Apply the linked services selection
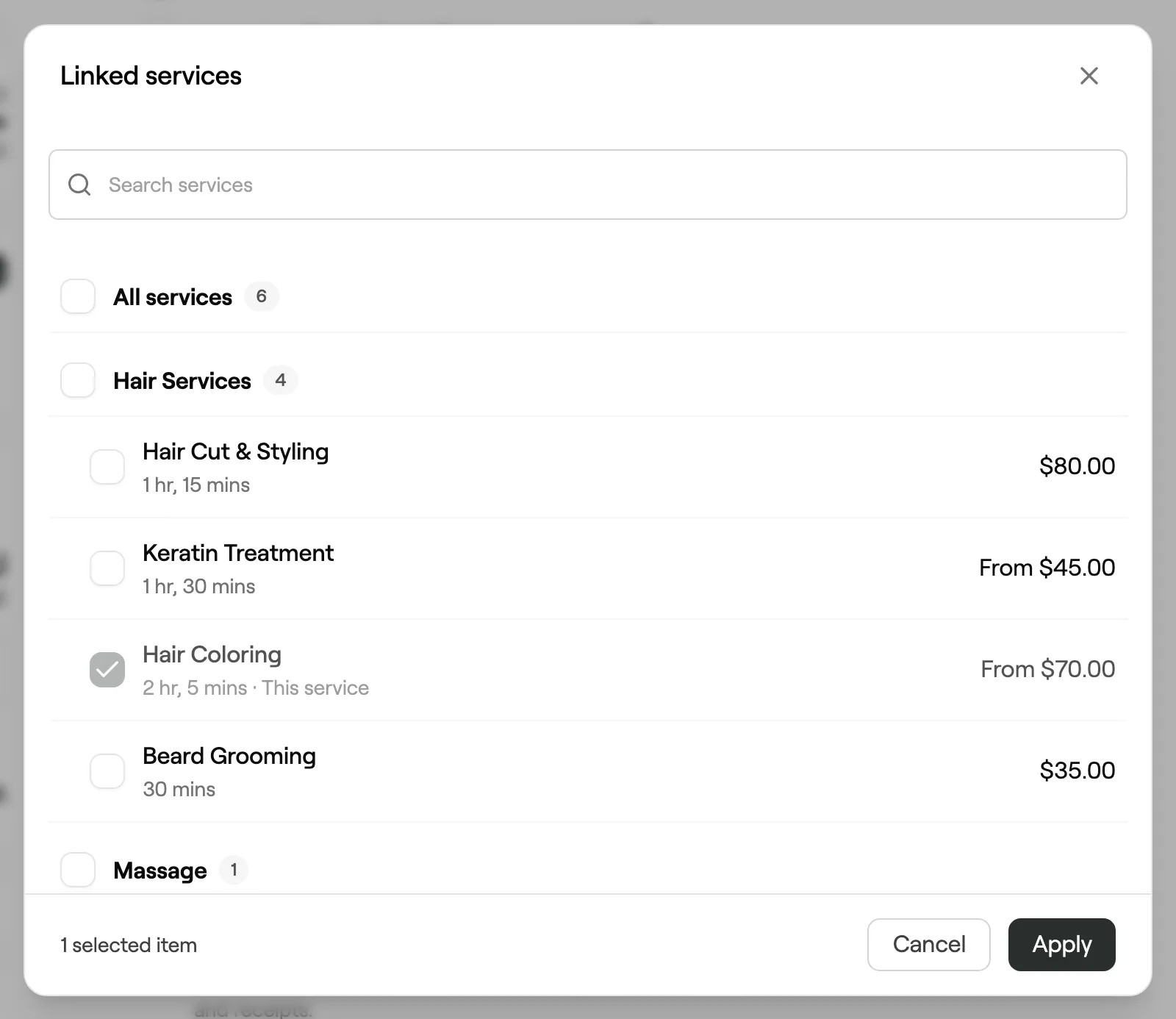 click(x=1062, y=945)
